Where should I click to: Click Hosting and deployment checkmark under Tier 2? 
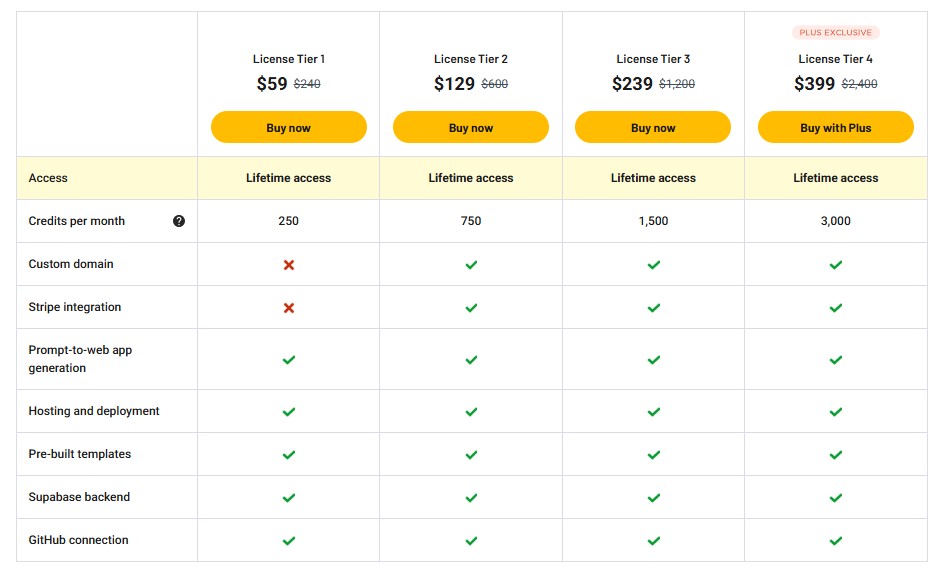(471, 412)
